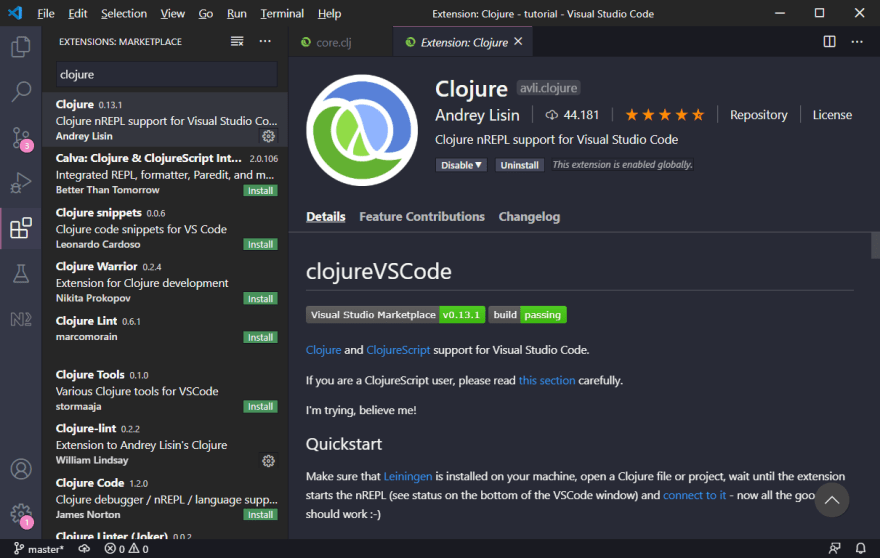Open the Go menu
This screenshot has height=558, width=880.
[x=205, y=13]
